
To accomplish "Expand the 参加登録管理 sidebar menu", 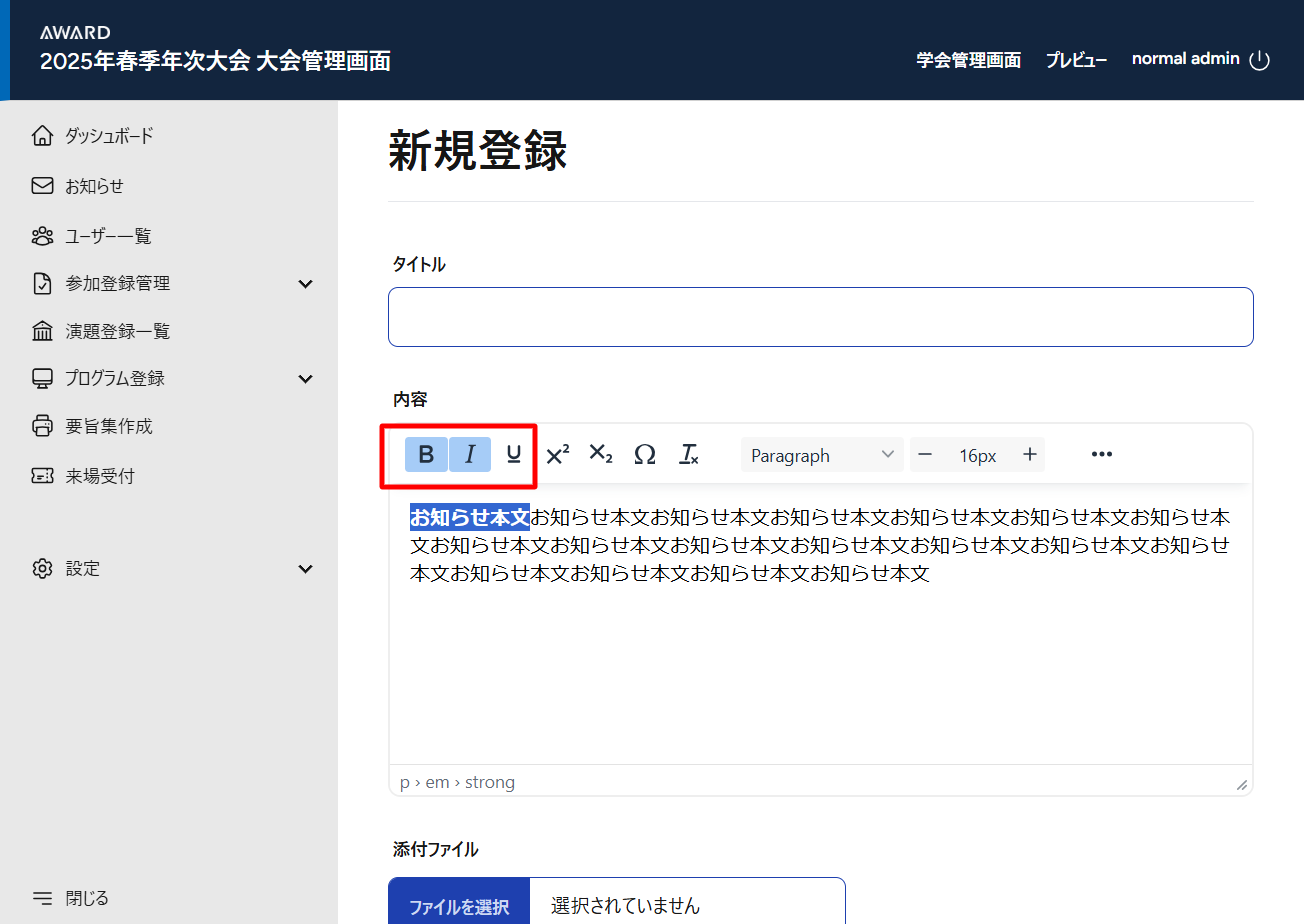I will 306,284.
